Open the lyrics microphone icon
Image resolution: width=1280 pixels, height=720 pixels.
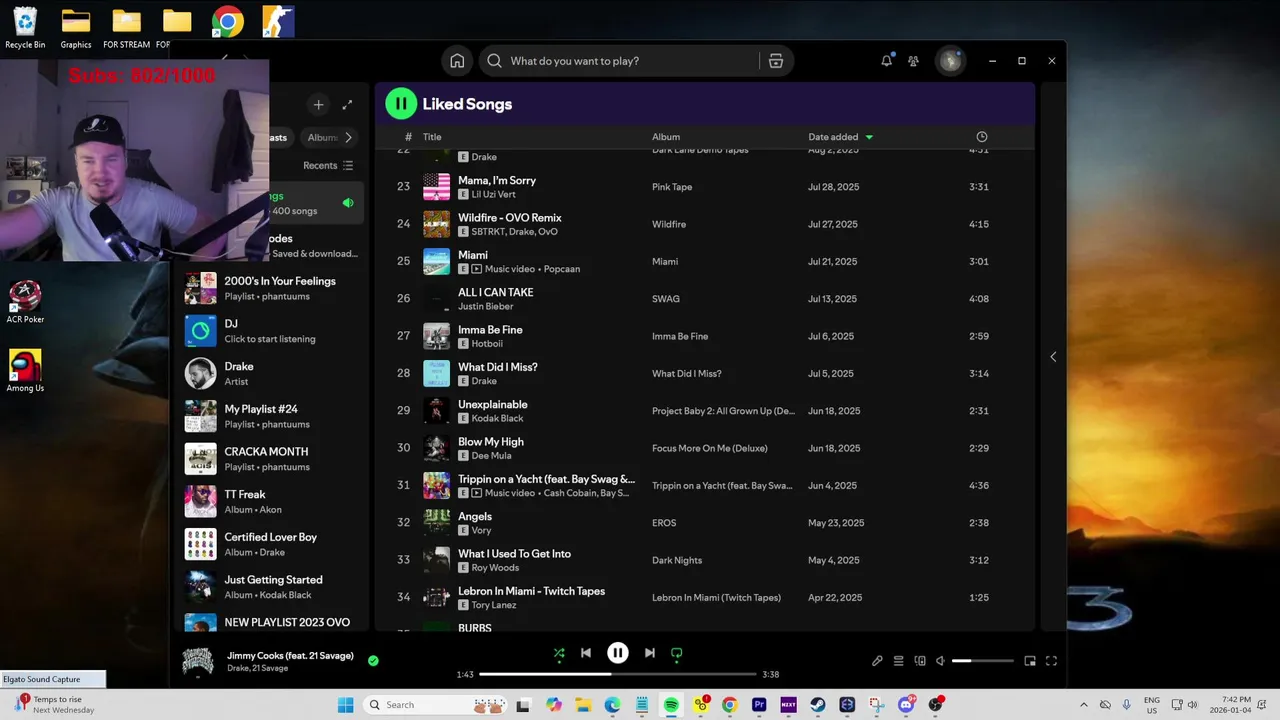[877, 661]
